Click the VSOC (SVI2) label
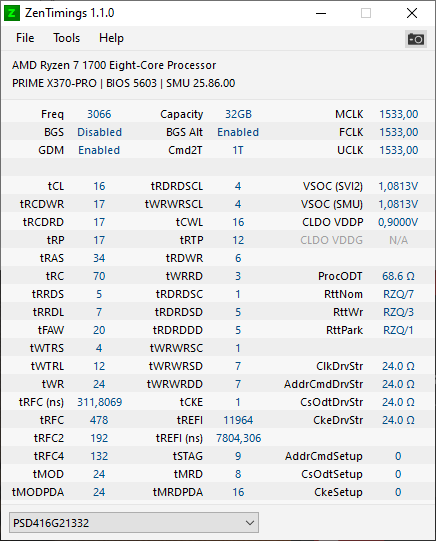Viewport: 436px width, 541px height. click(x=333, y=186)
